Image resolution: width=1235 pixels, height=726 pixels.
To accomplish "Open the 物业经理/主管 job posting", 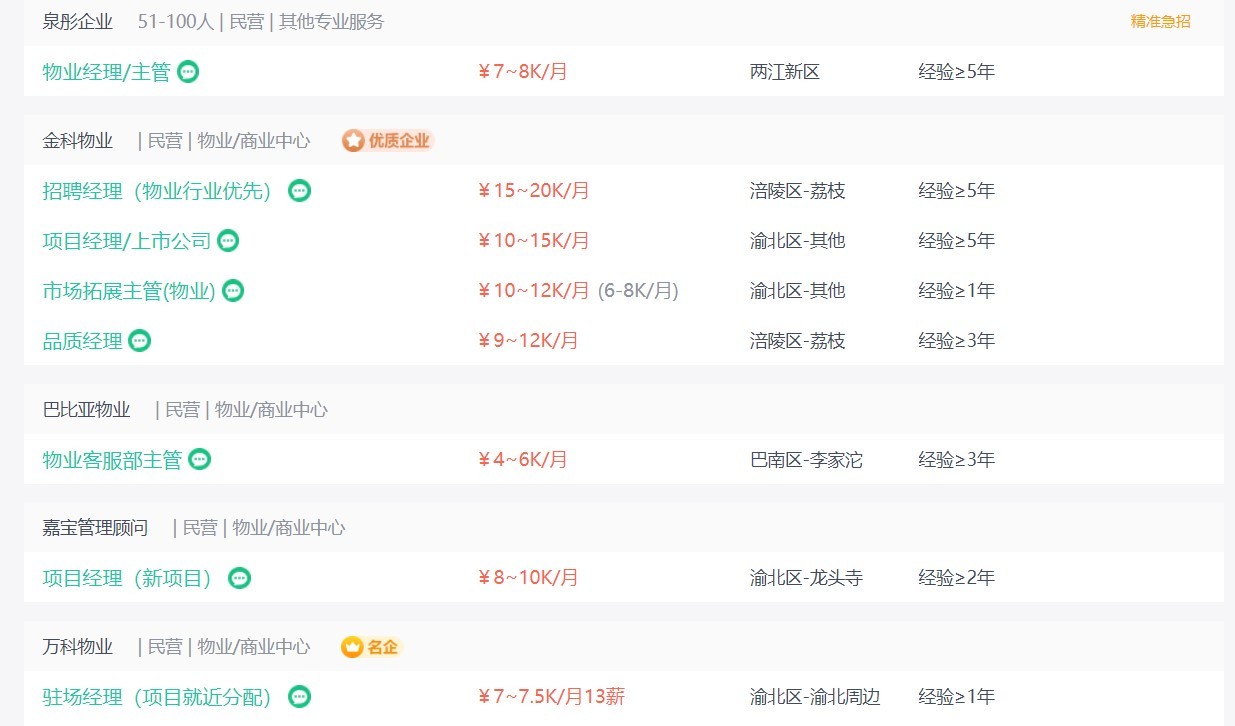I will coord(107,72).
